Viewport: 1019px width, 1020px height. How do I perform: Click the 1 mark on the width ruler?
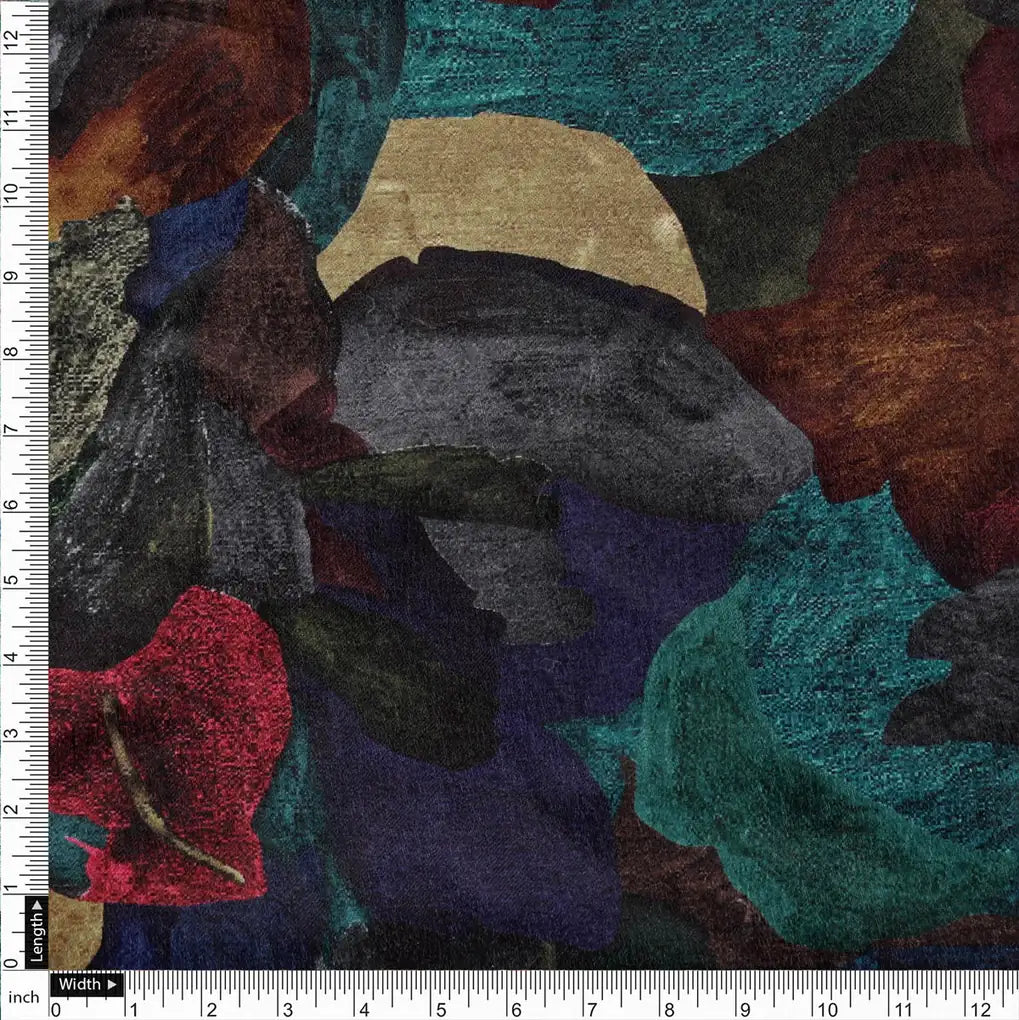pyautogui.click(x=133, y=1008)
